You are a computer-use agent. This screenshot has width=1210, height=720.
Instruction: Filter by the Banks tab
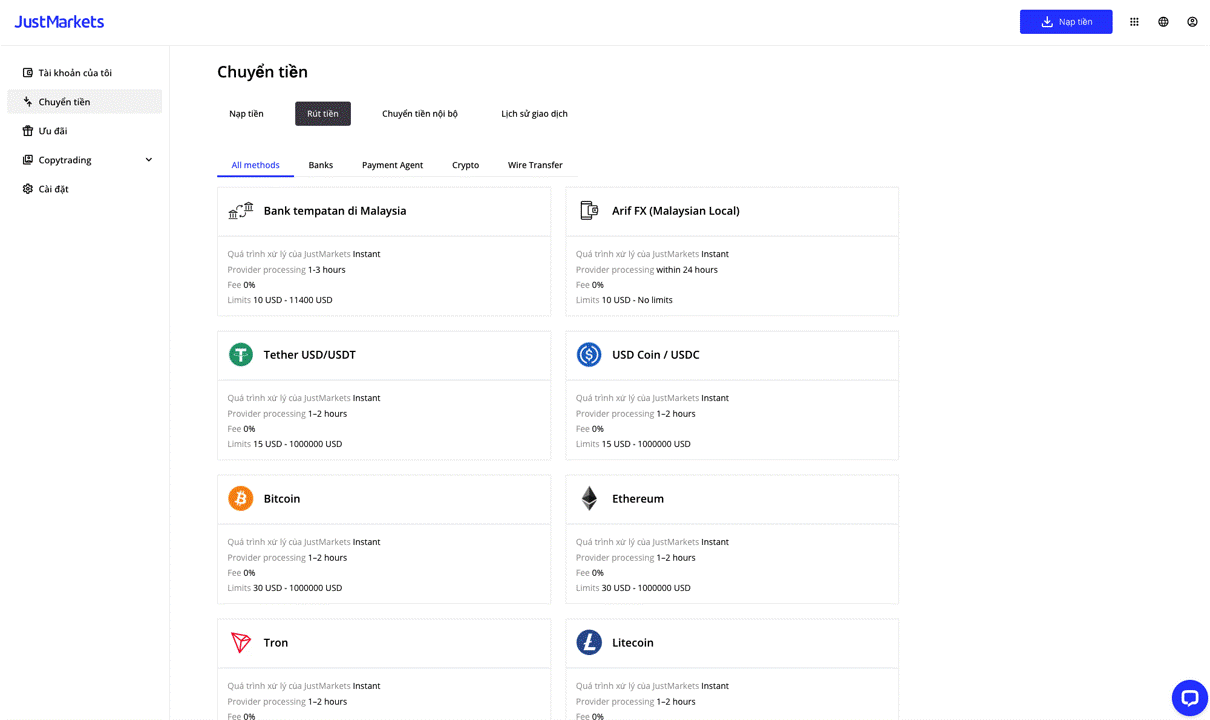(321, 165)
